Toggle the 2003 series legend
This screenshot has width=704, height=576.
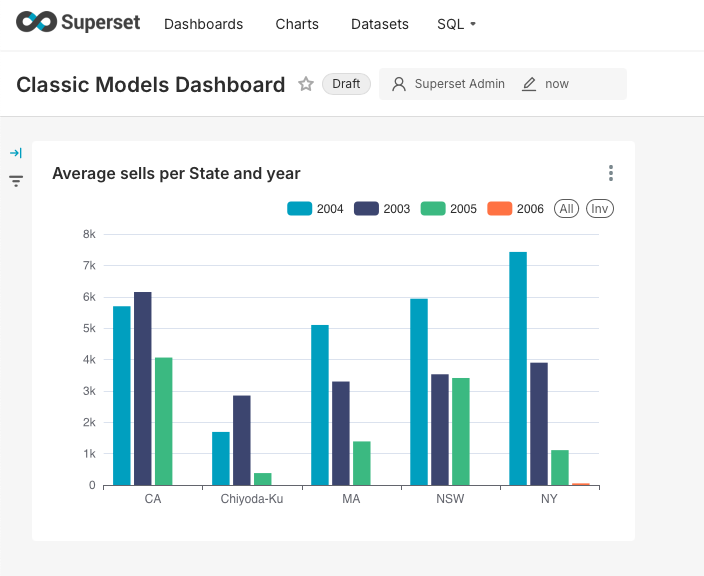pos(382,209)
